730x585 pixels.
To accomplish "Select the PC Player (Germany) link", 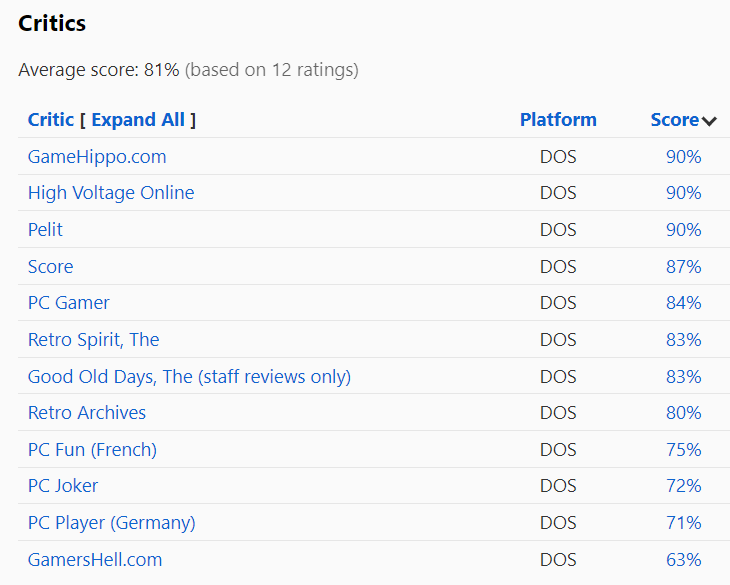I will click(x=111, y=523).
